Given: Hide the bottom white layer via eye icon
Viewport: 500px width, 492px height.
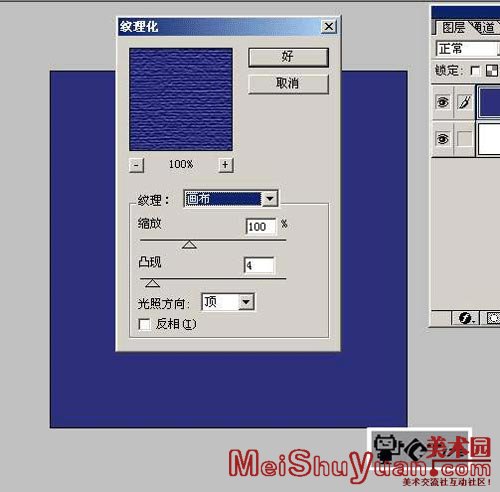Looking at the screenshot, I should tap(443, 138).
